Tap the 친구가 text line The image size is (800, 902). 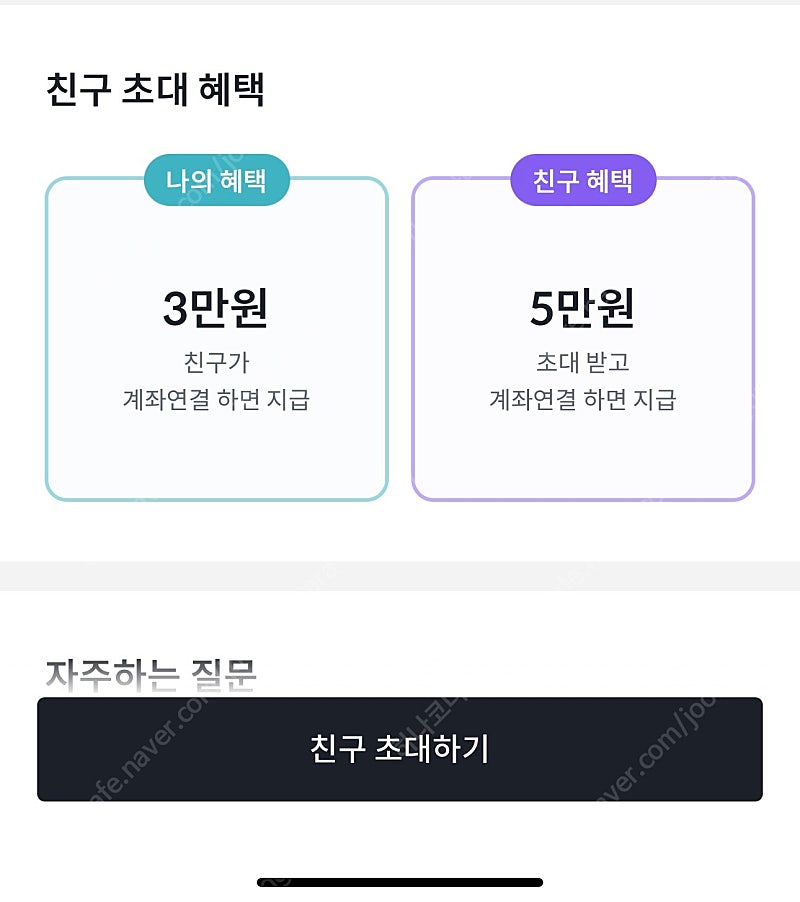pos(217,362)
